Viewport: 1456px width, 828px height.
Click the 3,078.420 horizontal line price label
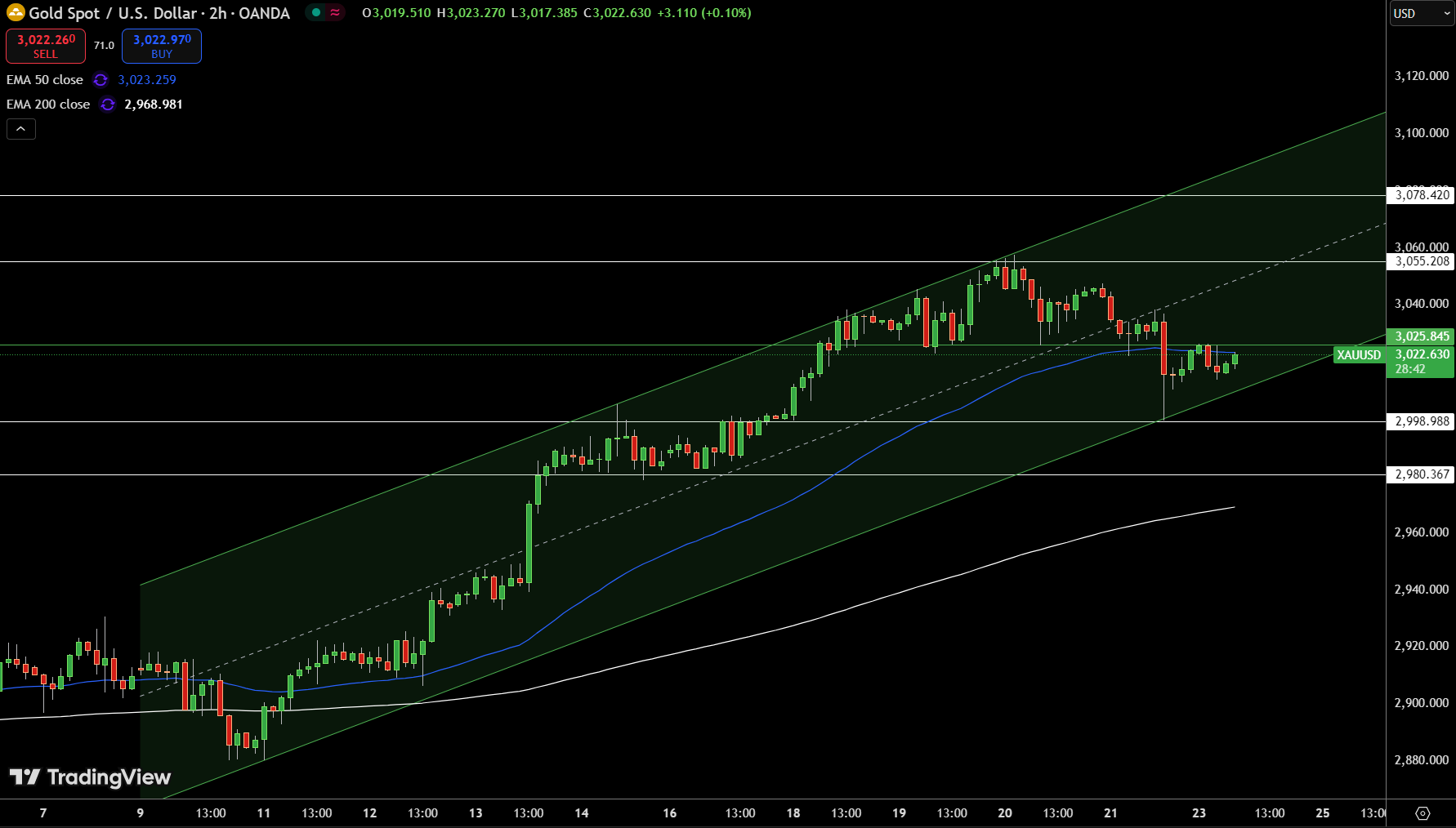click(1421, 195)
